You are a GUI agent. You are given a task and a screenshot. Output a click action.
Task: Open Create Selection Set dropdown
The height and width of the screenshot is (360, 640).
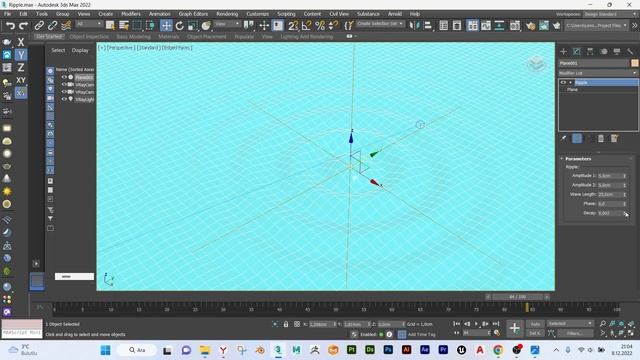pos(380,24)
